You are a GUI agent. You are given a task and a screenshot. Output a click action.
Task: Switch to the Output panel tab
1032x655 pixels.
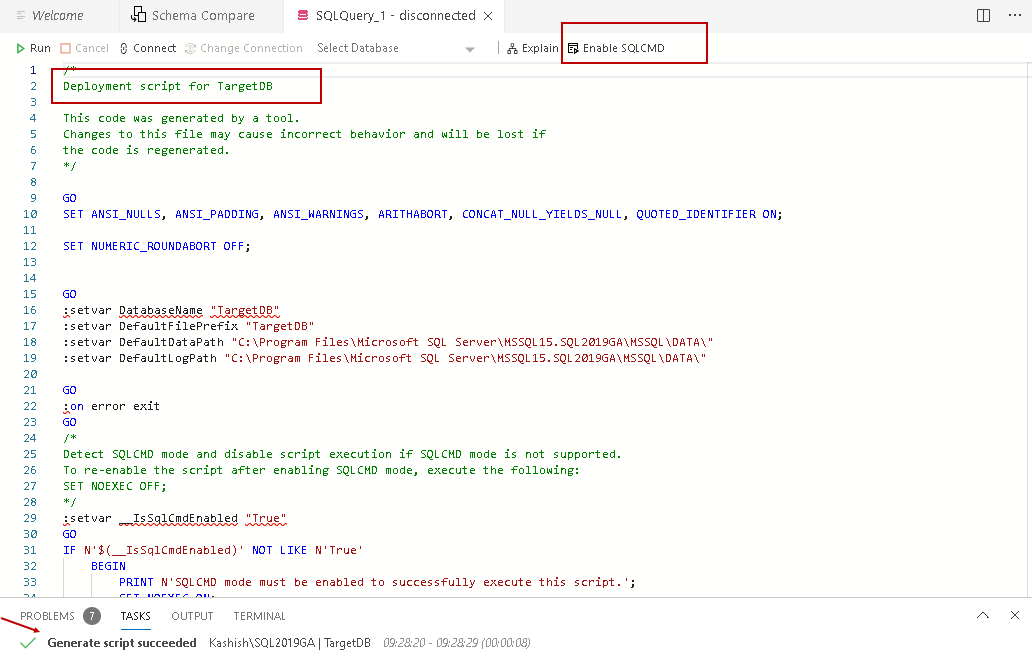click(192, 616)
